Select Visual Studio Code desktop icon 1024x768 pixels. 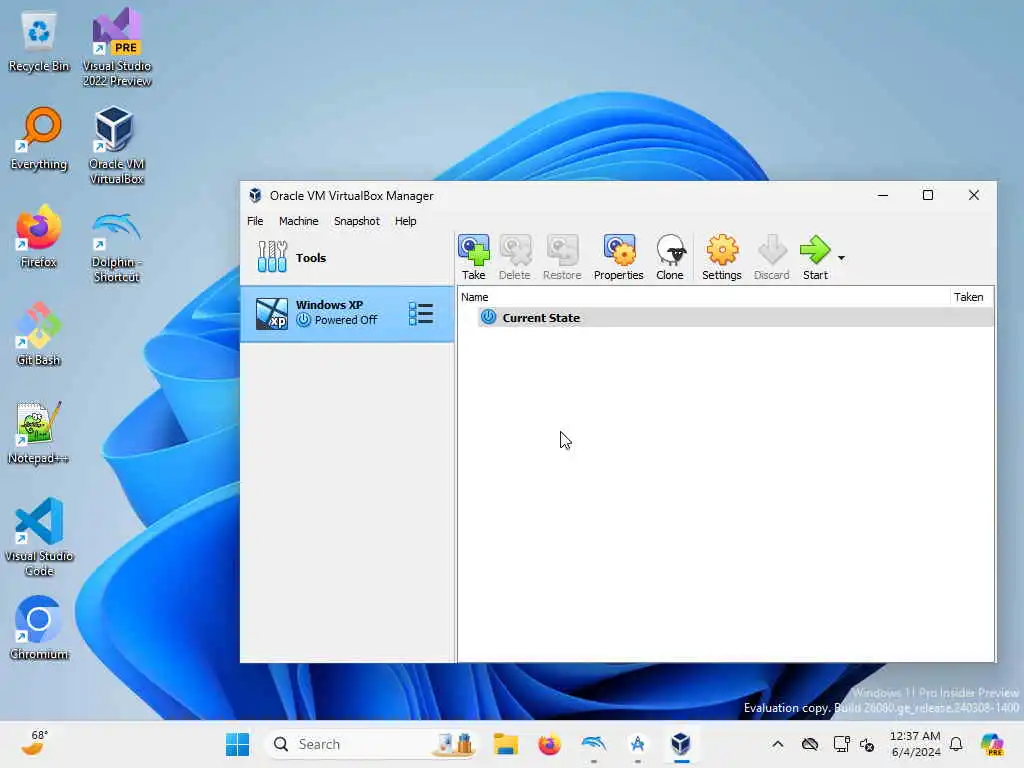coord(39,537)
